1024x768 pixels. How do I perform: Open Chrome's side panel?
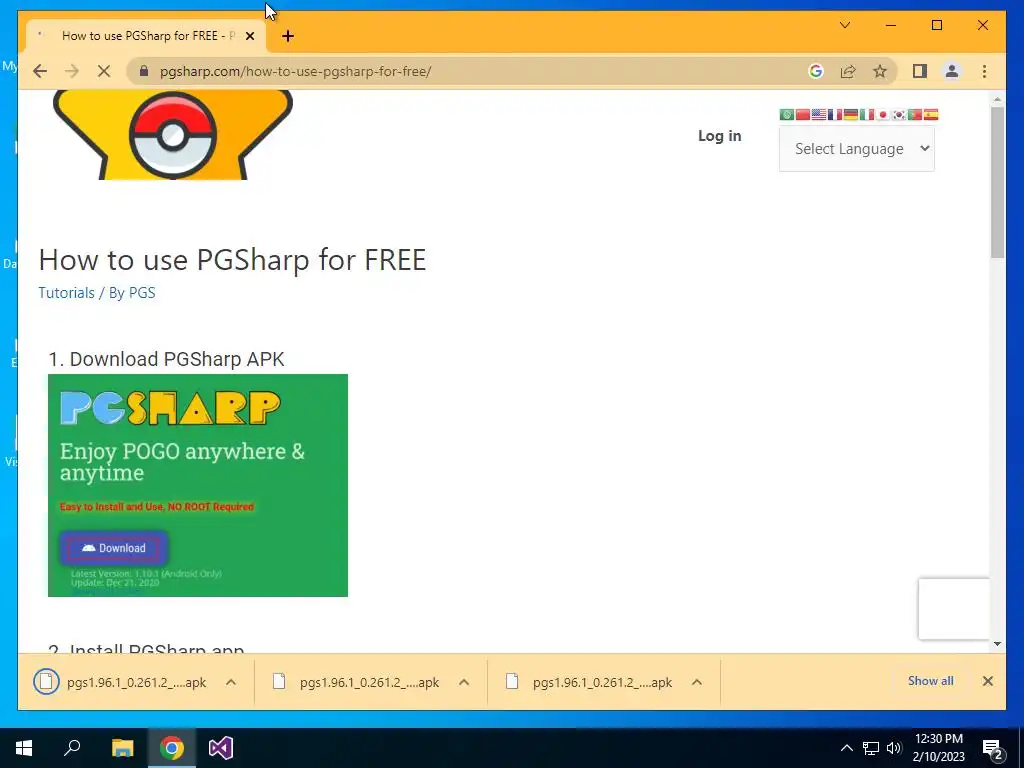coord(920,71)
